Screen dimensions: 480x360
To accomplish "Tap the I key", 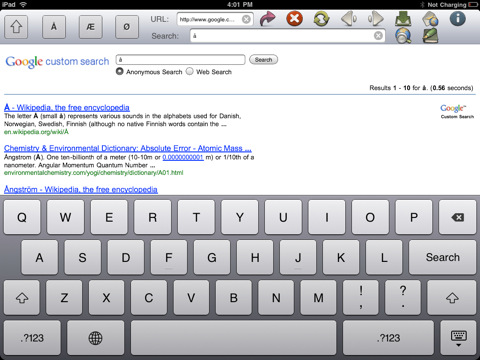I will [x=327, y=217].
